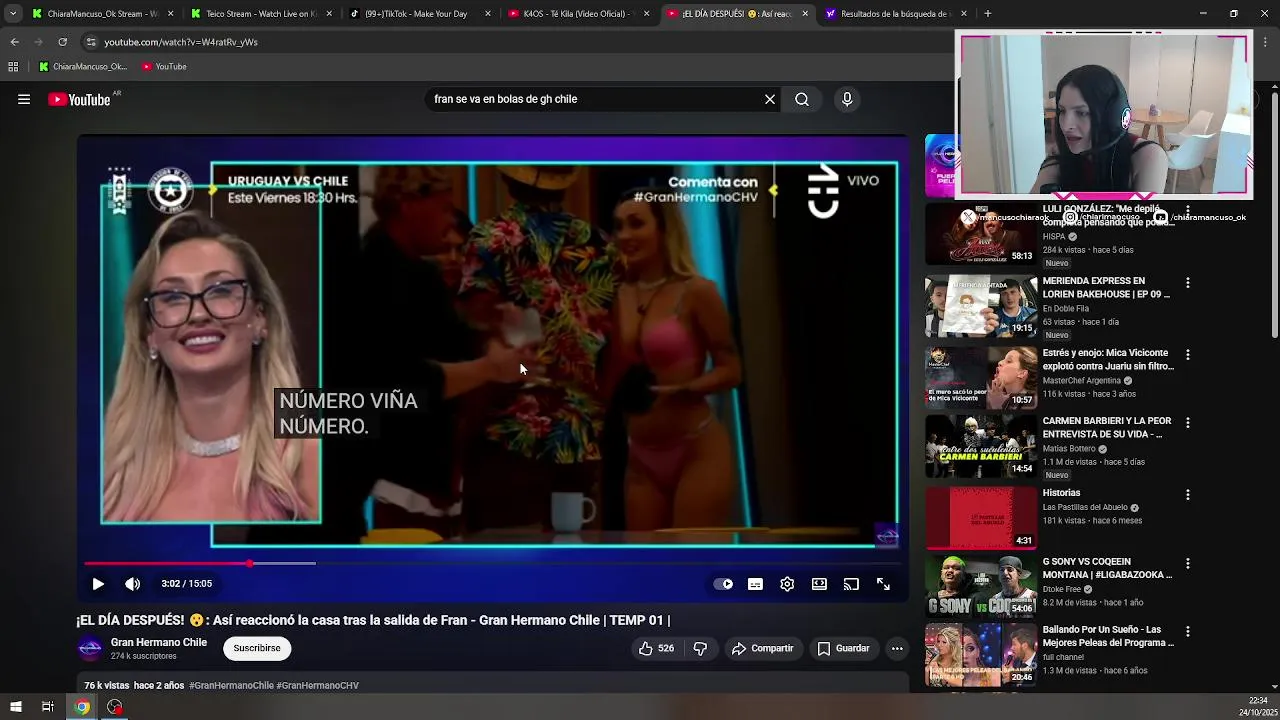Screen dimensions: 1280x720
Task: Cast video to a TV
Action: tap(851, 584)
